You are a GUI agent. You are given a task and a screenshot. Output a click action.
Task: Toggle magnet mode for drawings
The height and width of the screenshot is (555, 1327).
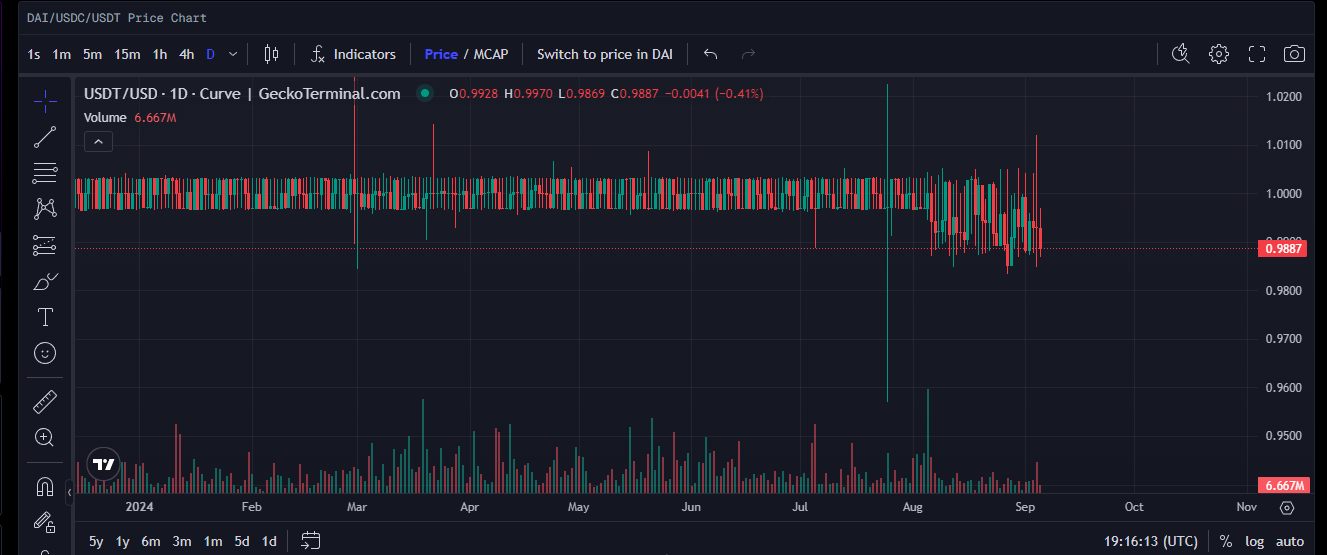(x=45, y=487)
